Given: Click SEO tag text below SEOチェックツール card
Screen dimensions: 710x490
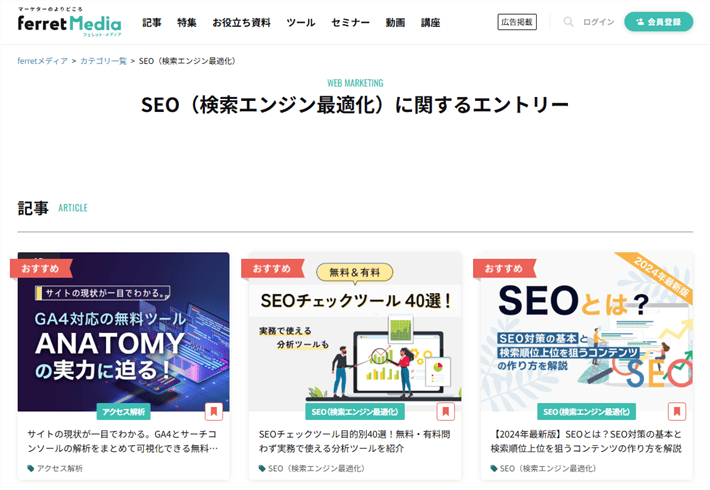Looking at the screenshot, I should tap(317, 468).
